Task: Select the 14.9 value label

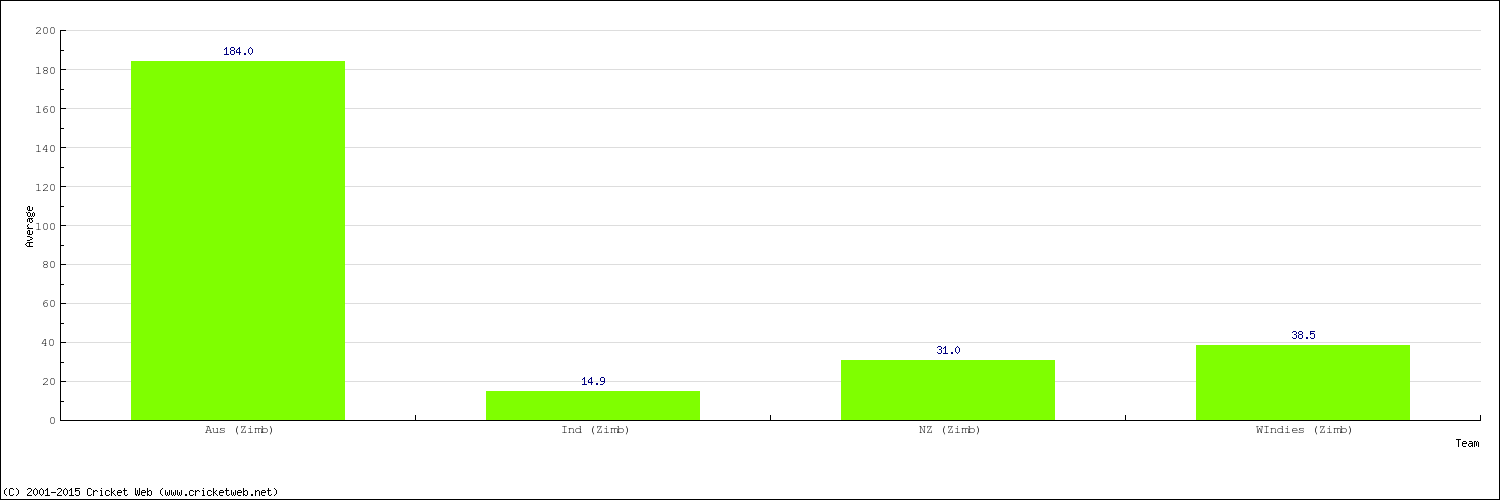Action: 593,381
